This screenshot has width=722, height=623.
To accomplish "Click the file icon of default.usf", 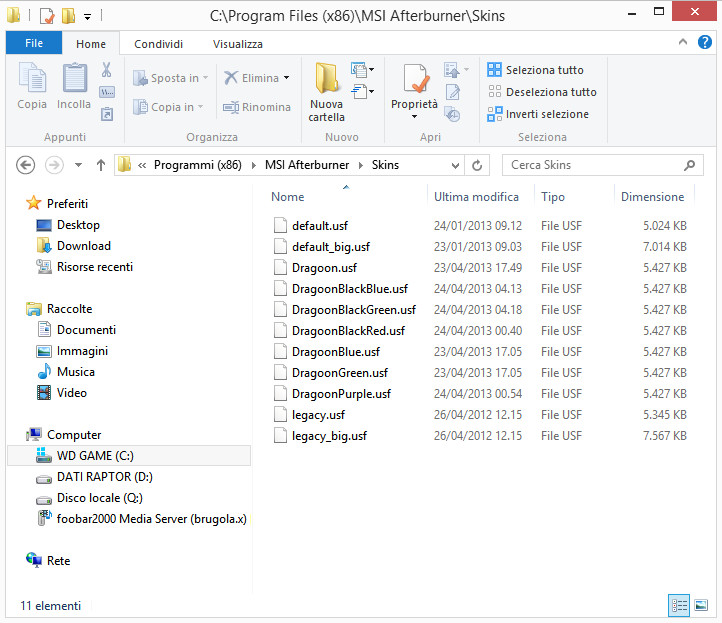I will pos(280,226).
